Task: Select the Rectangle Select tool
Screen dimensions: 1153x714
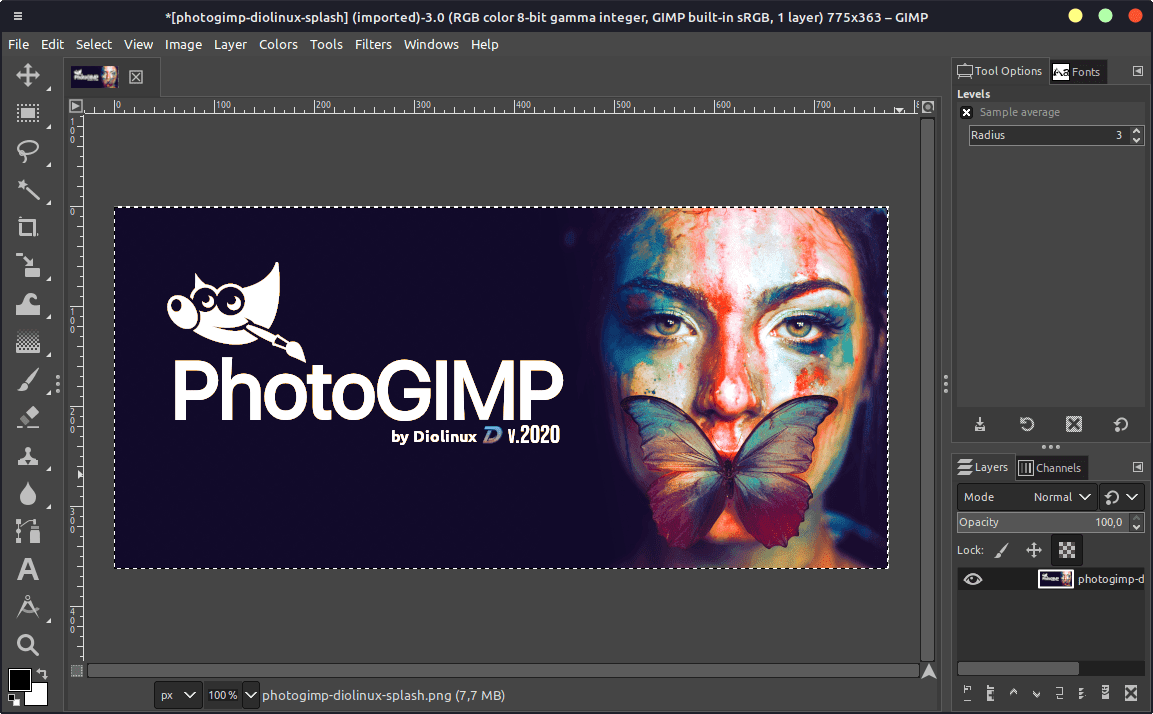Action: (28, 113)
